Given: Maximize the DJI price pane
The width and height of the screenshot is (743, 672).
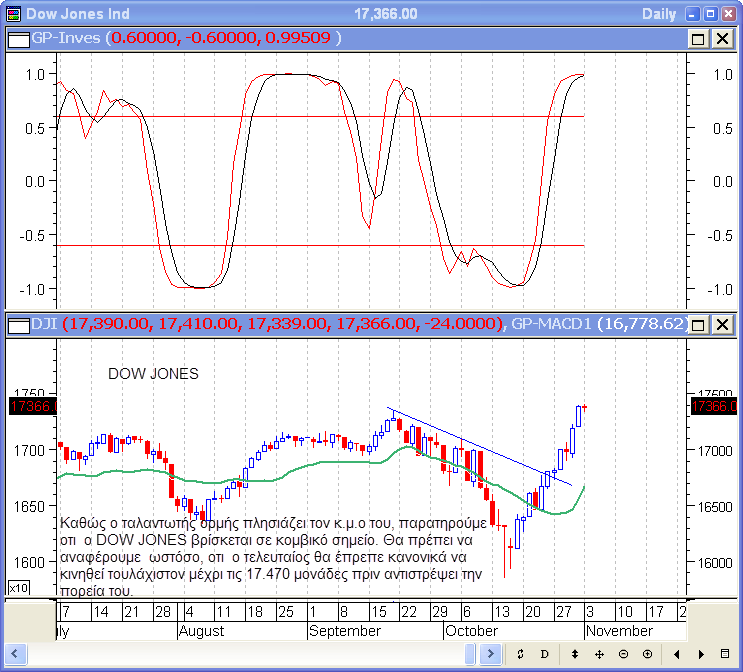Looking at the screenshot, I should tap(698, 324).
